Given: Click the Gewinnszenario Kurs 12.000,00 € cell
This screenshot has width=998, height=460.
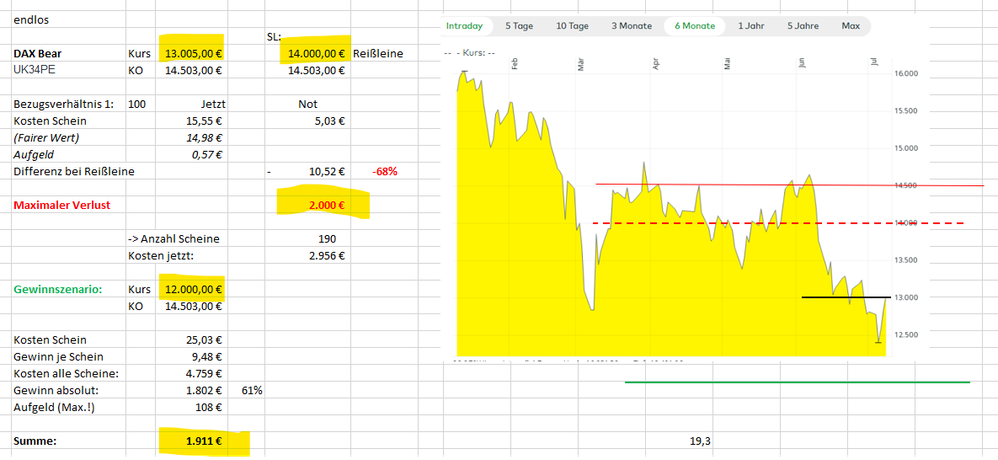Looking at the screenshot, I should tap(192, 289).
